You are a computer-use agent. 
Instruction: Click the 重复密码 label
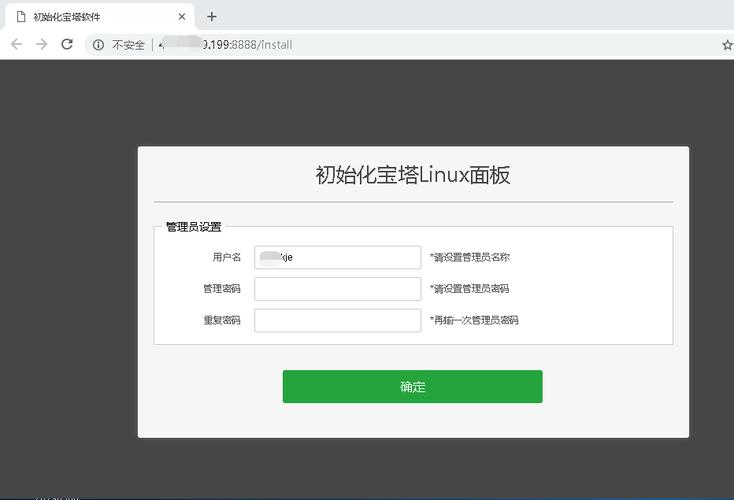coord(222,320)
